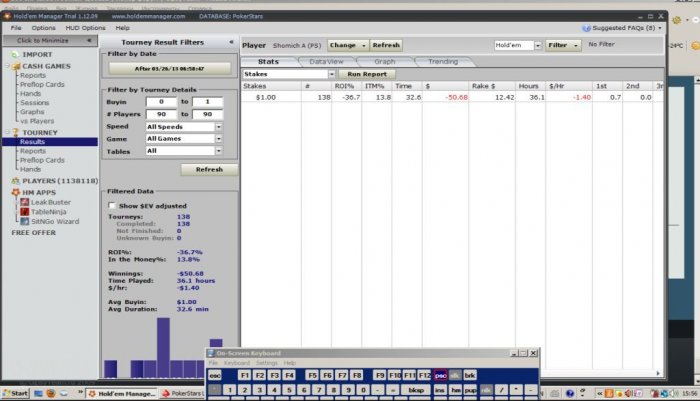The image size is (700, 401).
Task: Open the Change player dropdown arrow
Action: [x=364, y=45]
